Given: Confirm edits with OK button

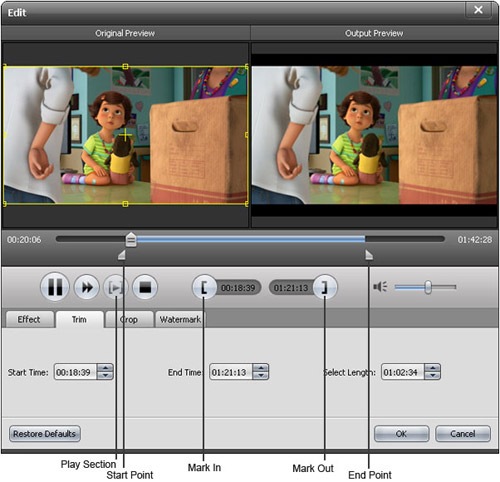Looking at the screenshot, I should [x=401, y=434].
